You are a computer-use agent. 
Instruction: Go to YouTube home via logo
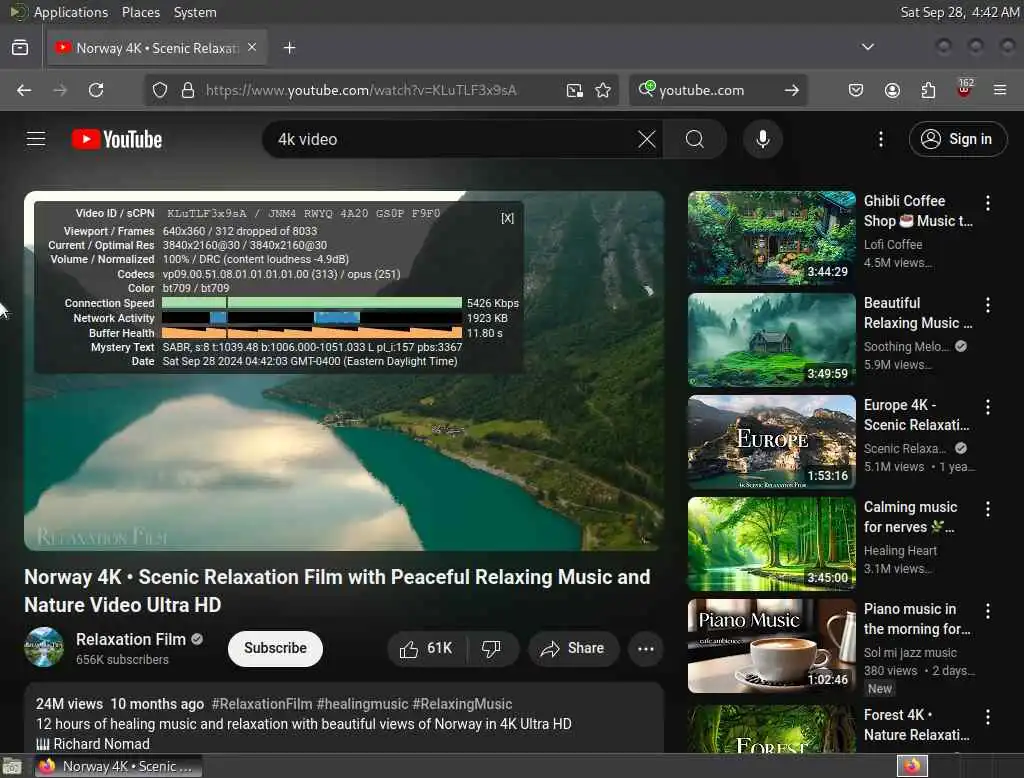coord(117,139)
